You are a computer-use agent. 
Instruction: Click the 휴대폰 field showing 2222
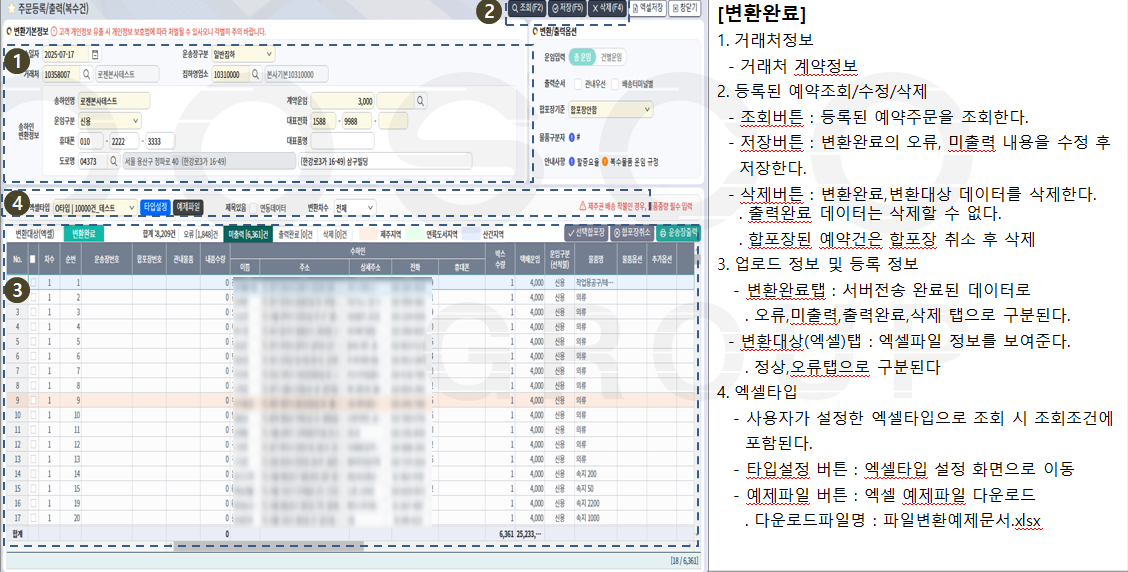click(x=122, y=141)
